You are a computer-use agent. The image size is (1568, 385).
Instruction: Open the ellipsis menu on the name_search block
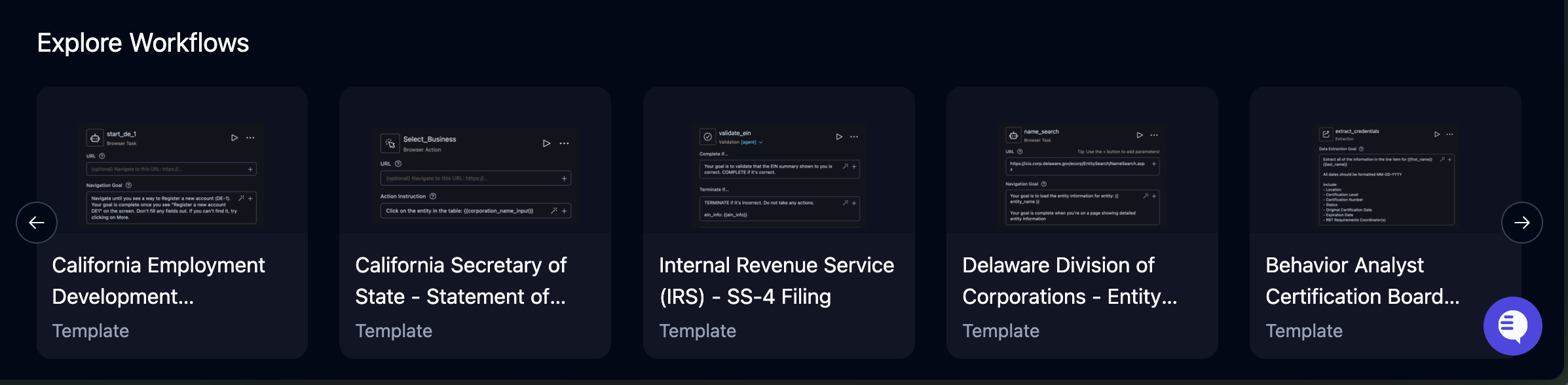pyautogui.click(x=1154, y=136)
